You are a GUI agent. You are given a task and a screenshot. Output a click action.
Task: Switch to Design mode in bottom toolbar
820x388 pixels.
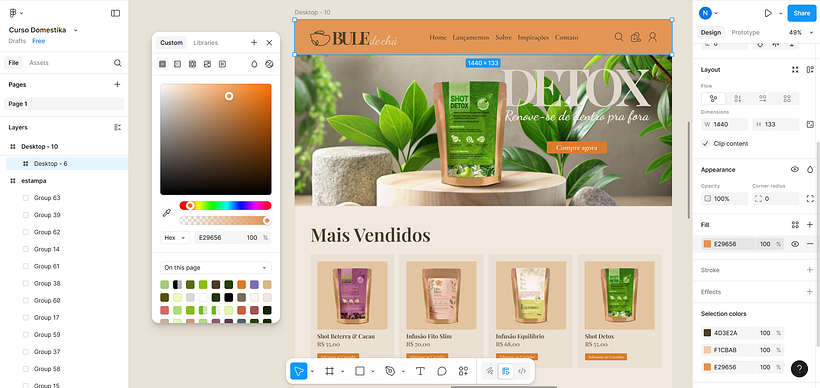[505, 371]
